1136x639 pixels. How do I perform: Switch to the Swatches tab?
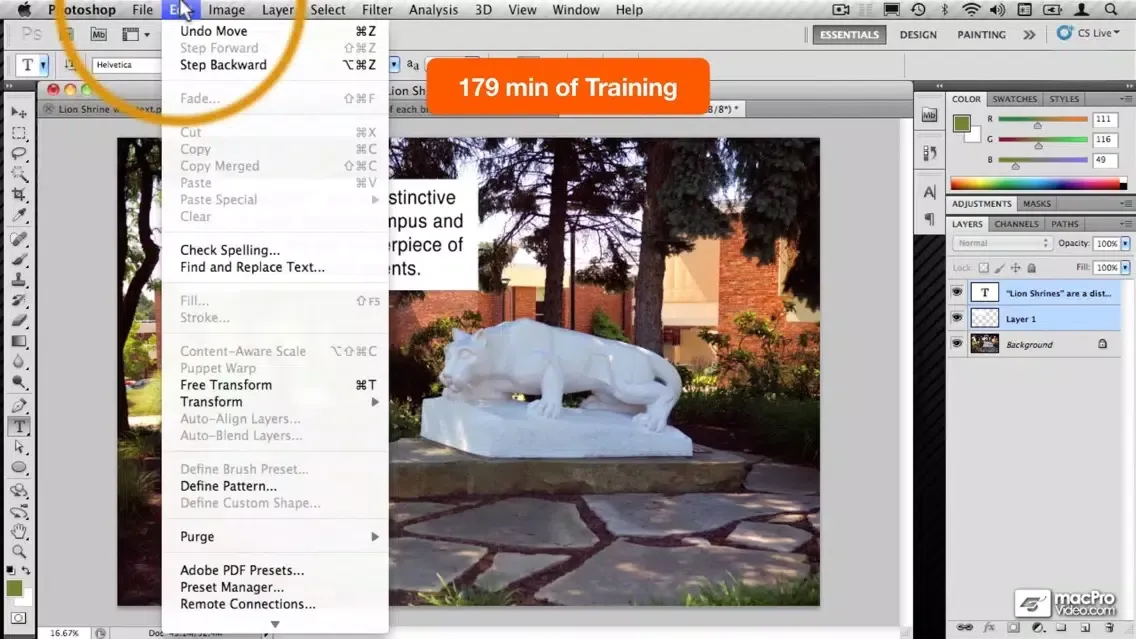(x=1014, y=99)
